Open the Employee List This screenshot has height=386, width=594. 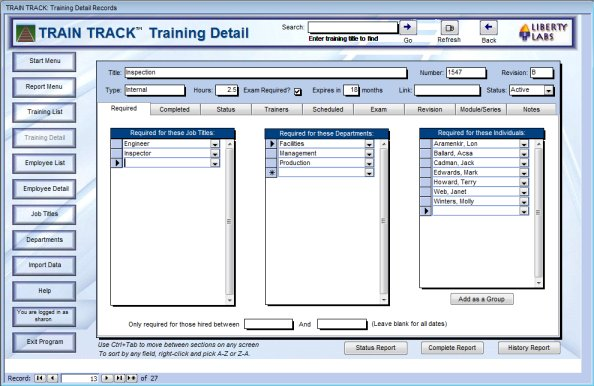click(x=44, y=163)
